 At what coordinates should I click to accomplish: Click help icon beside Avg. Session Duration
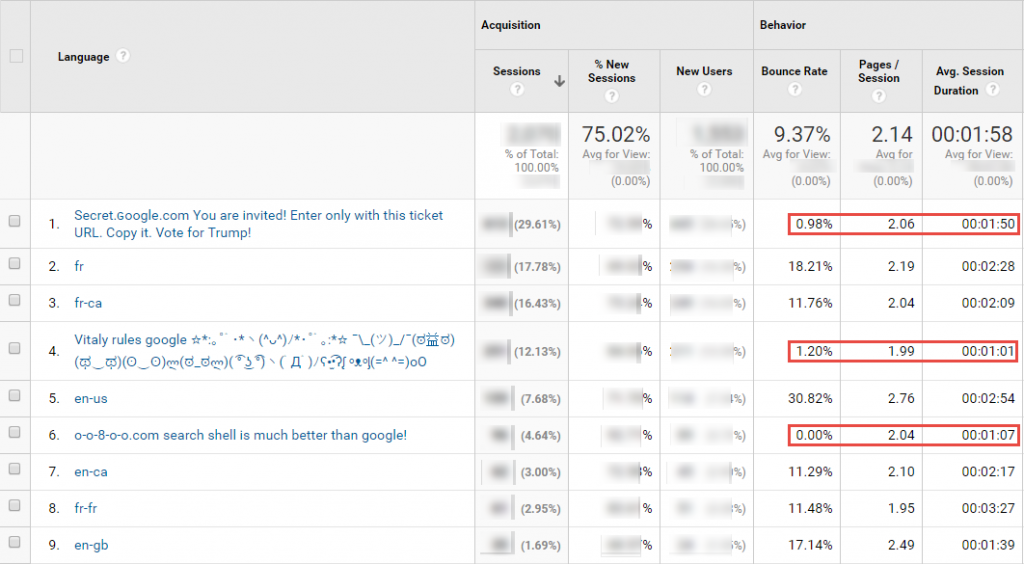tap(993, 90)
